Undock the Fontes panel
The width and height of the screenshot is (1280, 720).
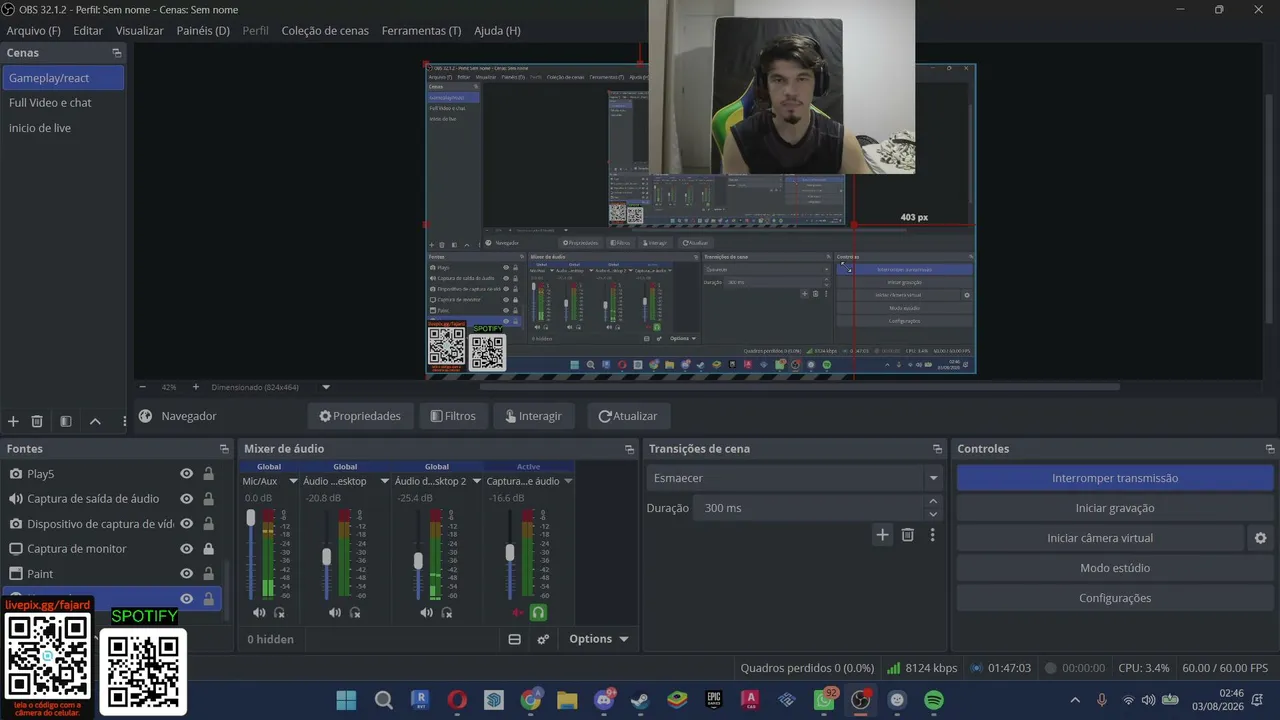pyautogui.click(x=224, y=449)
